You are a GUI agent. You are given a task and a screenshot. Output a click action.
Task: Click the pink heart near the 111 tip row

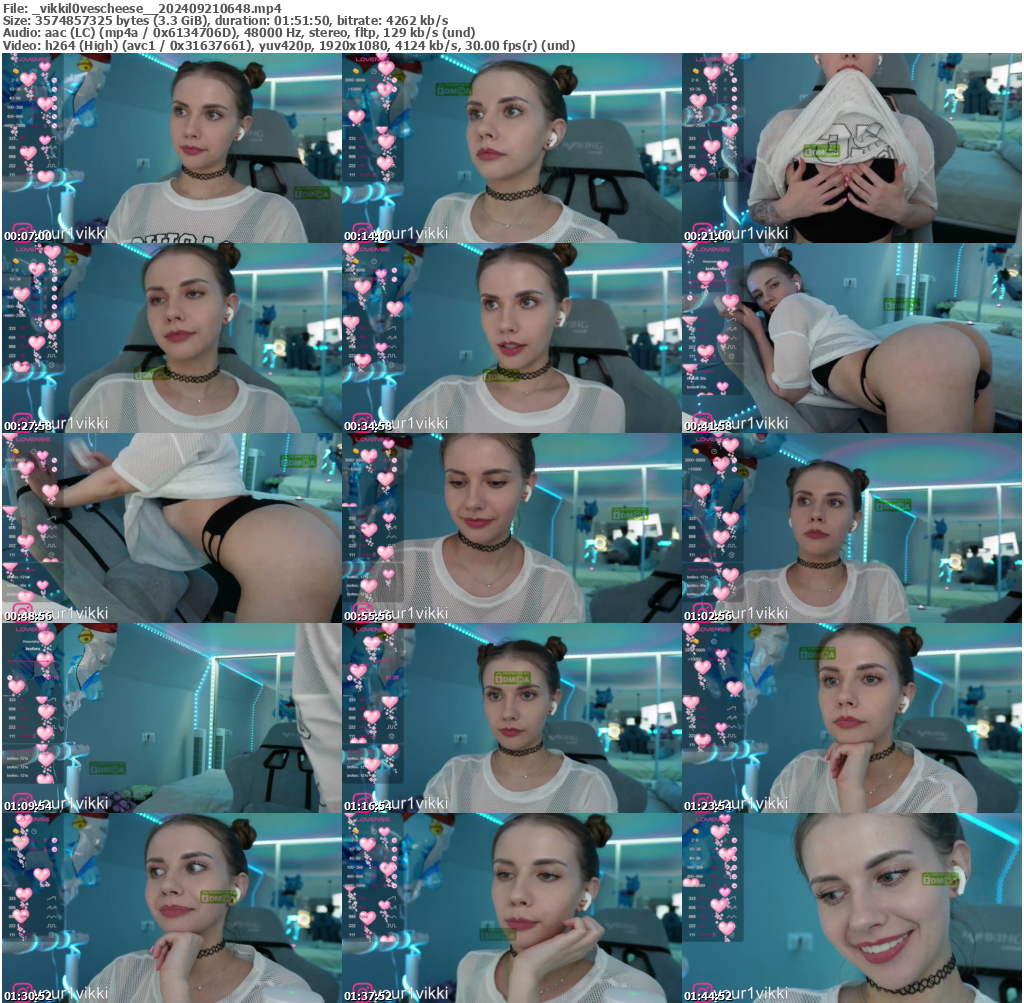pos(44,176)
